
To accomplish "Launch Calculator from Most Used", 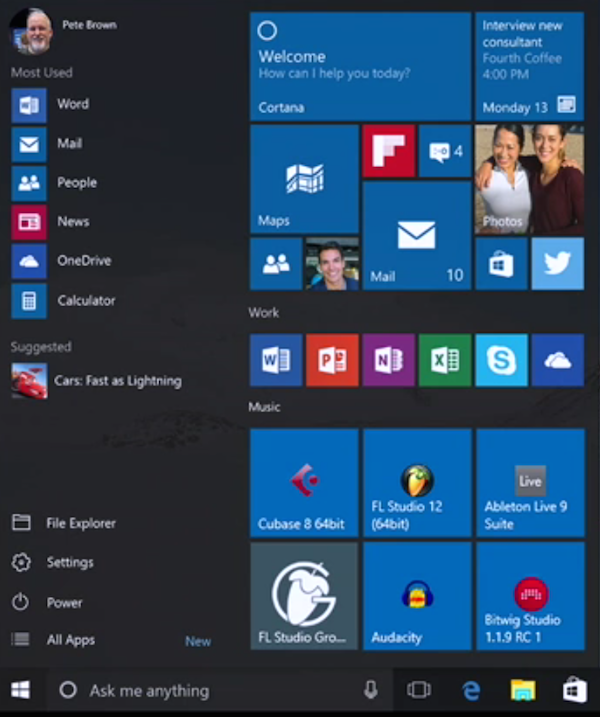I will click(x=64, y=301).
